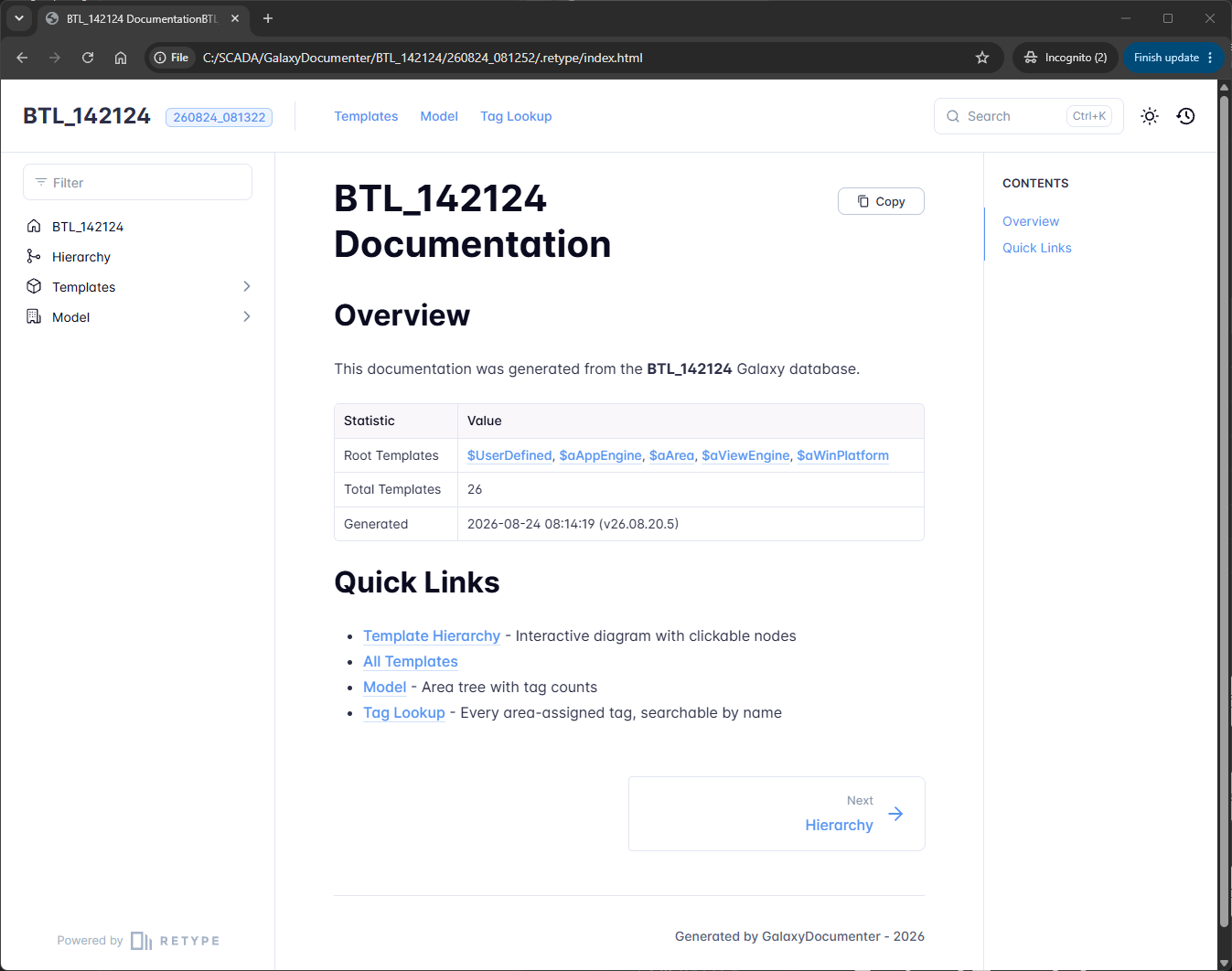Open the $aAppEngine template link
This screenshot has height=971, width=1232.
click(601, 455)
